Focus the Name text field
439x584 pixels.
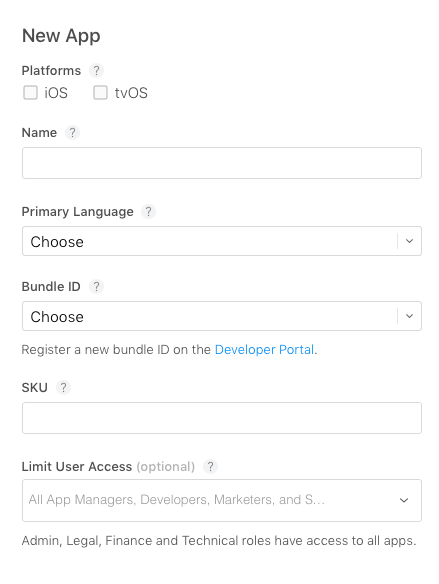(222, 163)
